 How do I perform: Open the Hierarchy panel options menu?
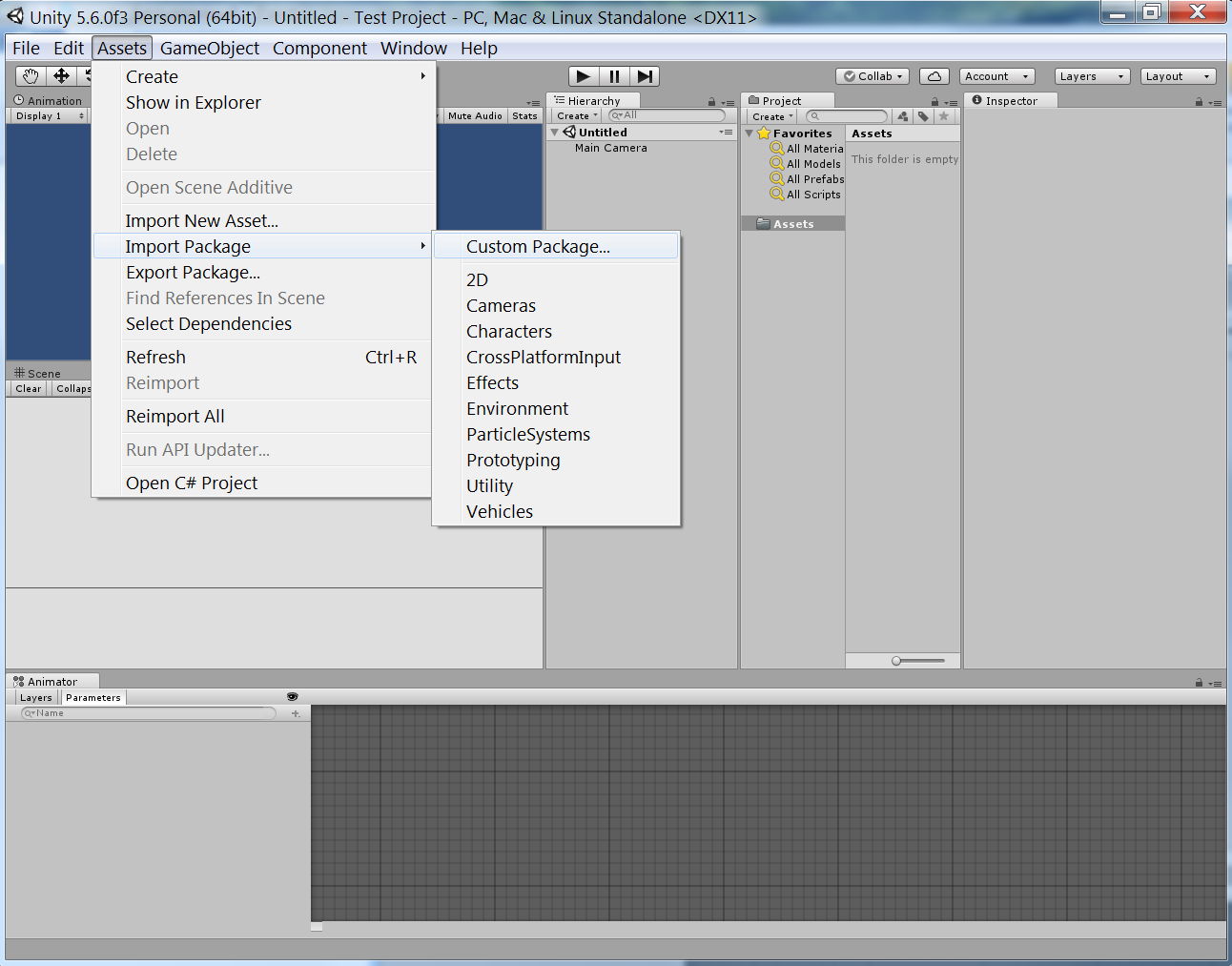click(x=728, y=102)
